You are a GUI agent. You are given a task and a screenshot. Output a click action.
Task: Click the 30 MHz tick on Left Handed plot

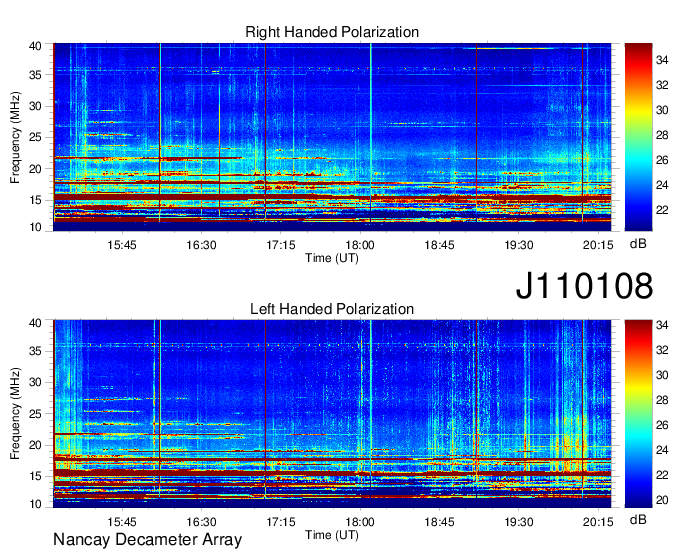tap(35, 382)
